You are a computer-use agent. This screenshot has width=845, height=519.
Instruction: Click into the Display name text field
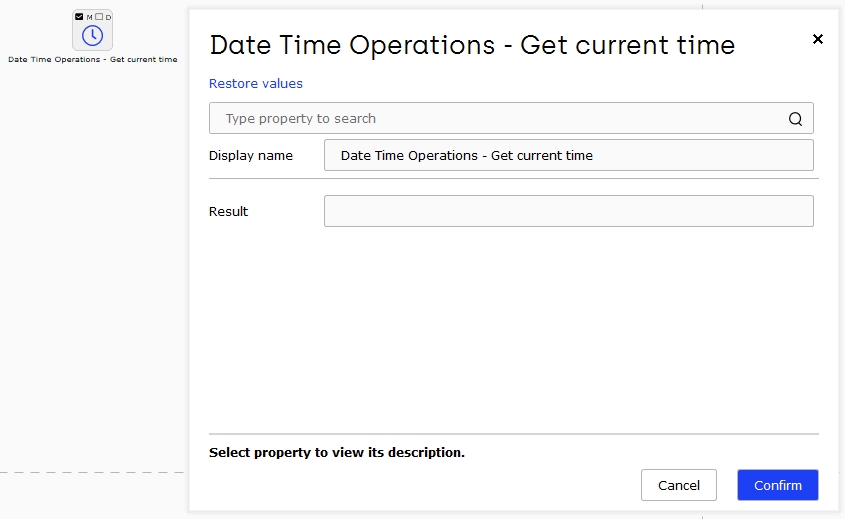click(x=569, y=155)
